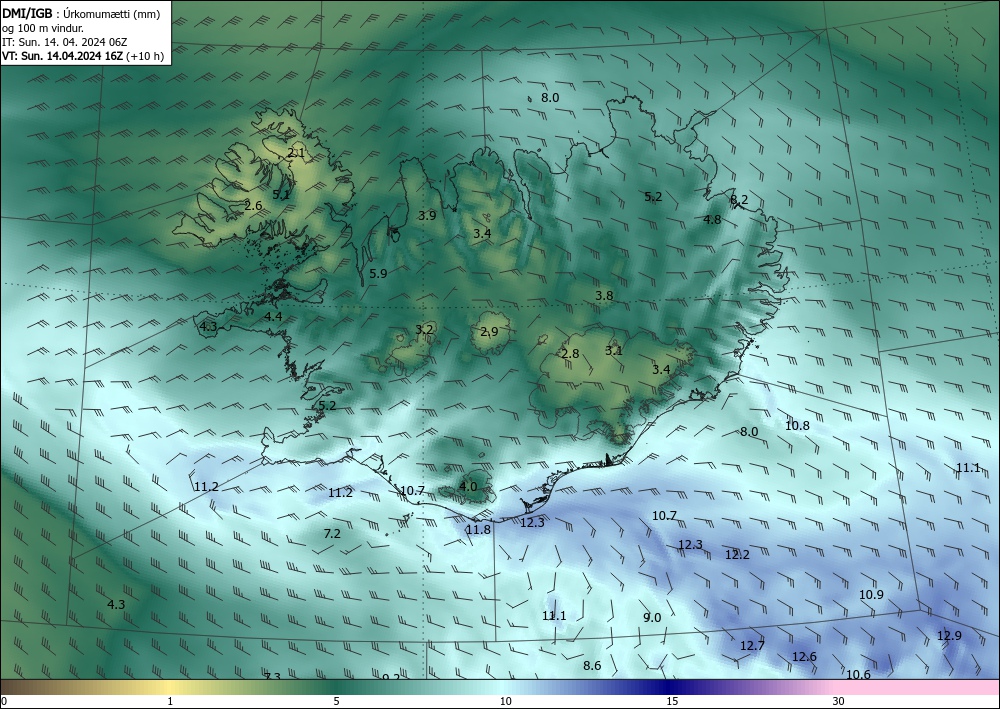
Task: Click the 10 label on the color scale
Action: point(505,701)
